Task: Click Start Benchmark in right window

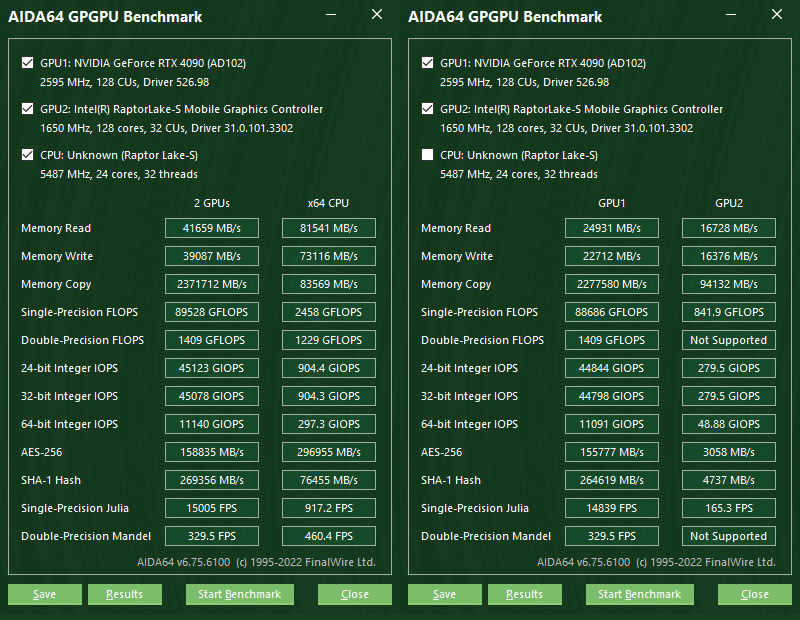Action: 640,594
